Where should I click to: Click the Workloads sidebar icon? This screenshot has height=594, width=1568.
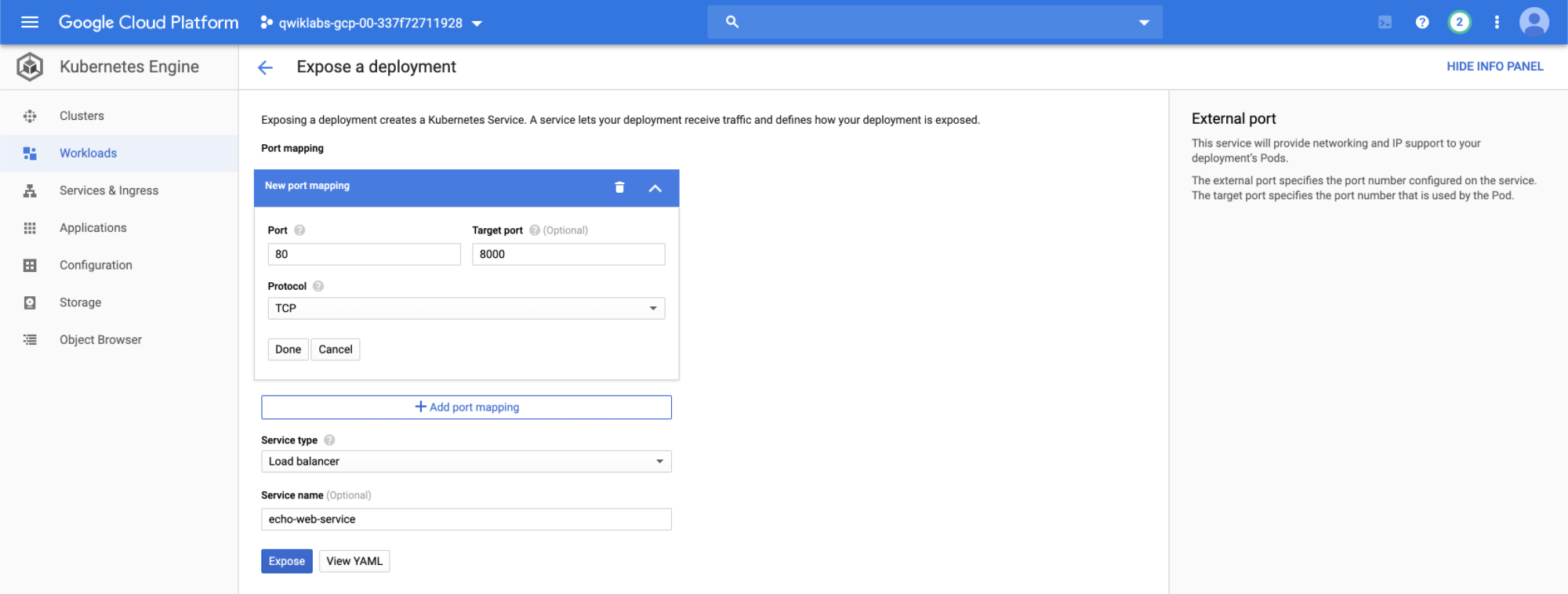[30, 154]
